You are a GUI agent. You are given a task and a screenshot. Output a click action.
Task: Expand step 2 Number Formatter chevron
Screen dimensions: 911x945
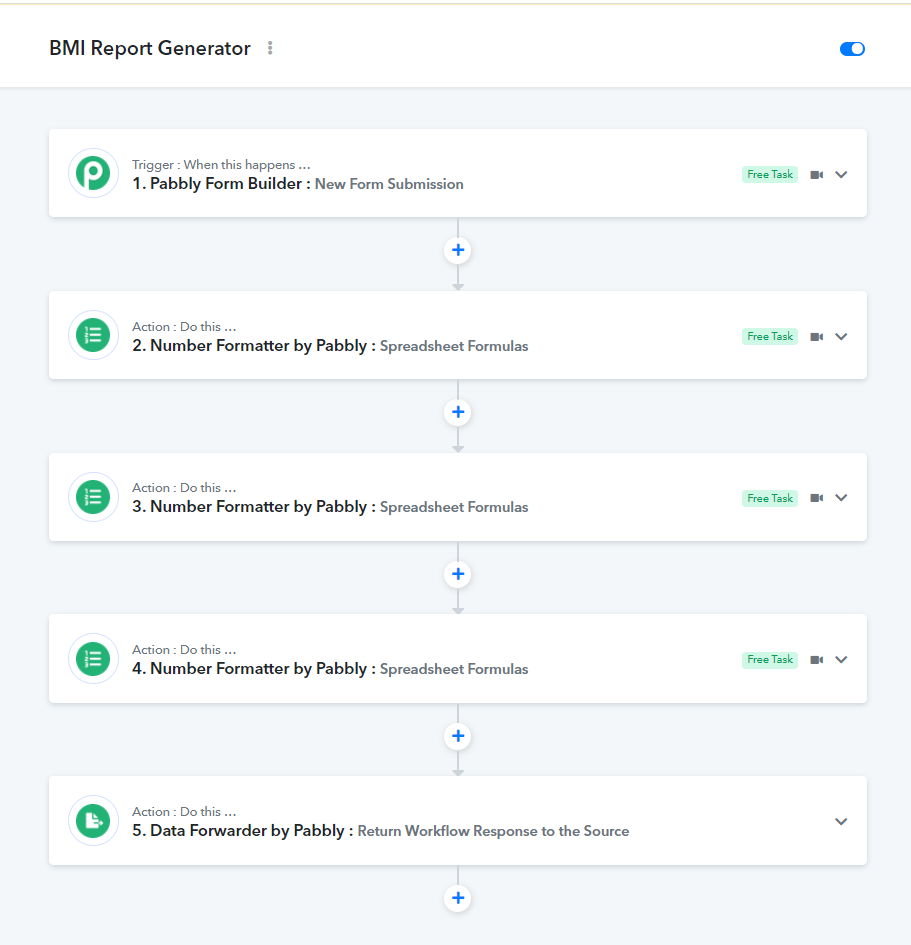point(841,336)
